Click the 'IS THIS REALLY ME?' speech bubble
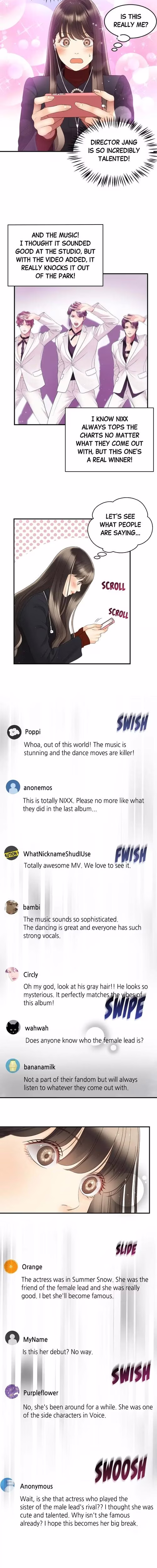The image size is (157, 1568). tap(130, 21)
